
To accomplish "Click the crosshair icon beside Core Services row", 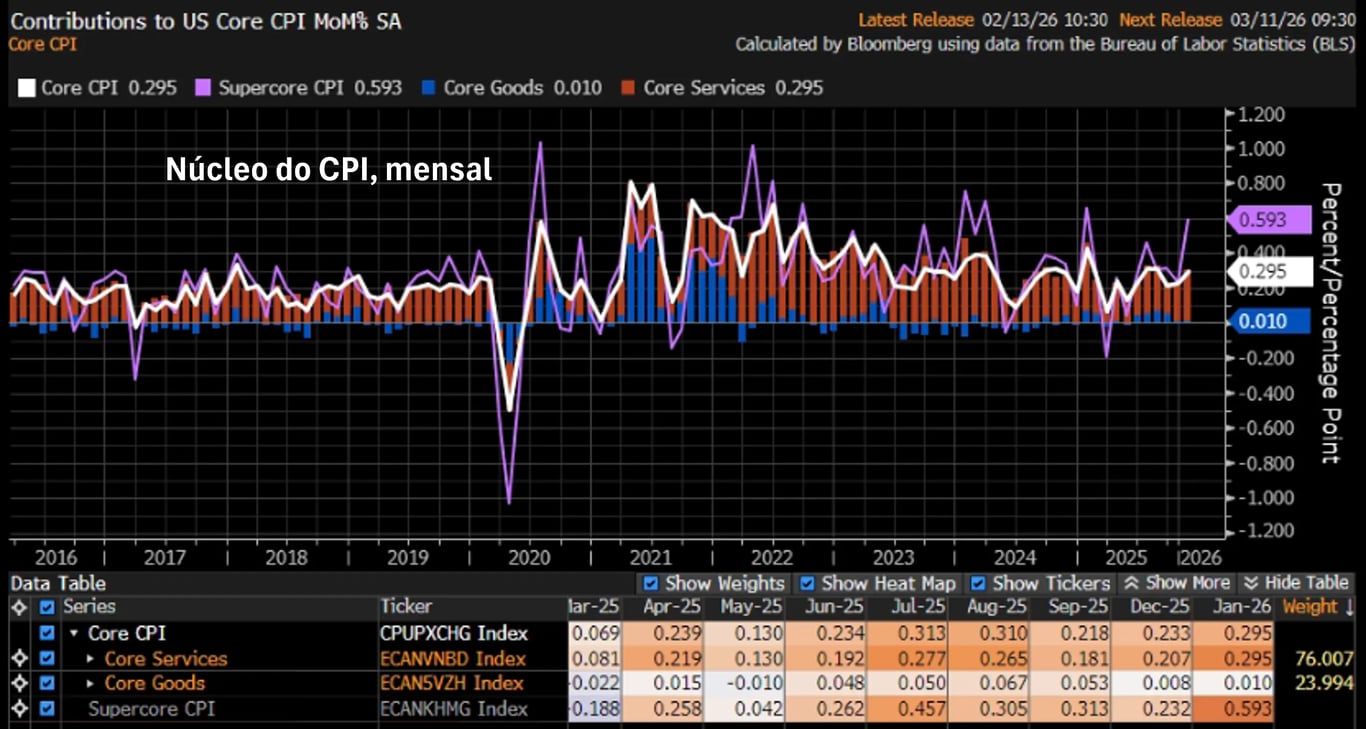I will point(18,659).
